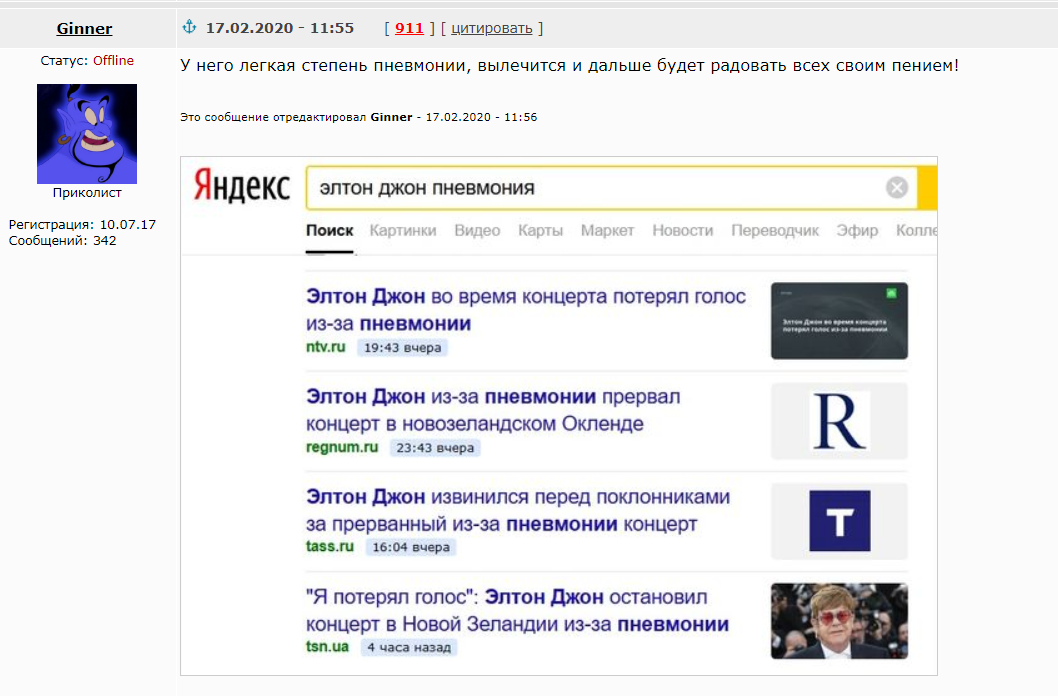Click the yellow search button edge
The width and height of the screenshot is (1058, 696).
pyautogui.click(x=927, y=187)
